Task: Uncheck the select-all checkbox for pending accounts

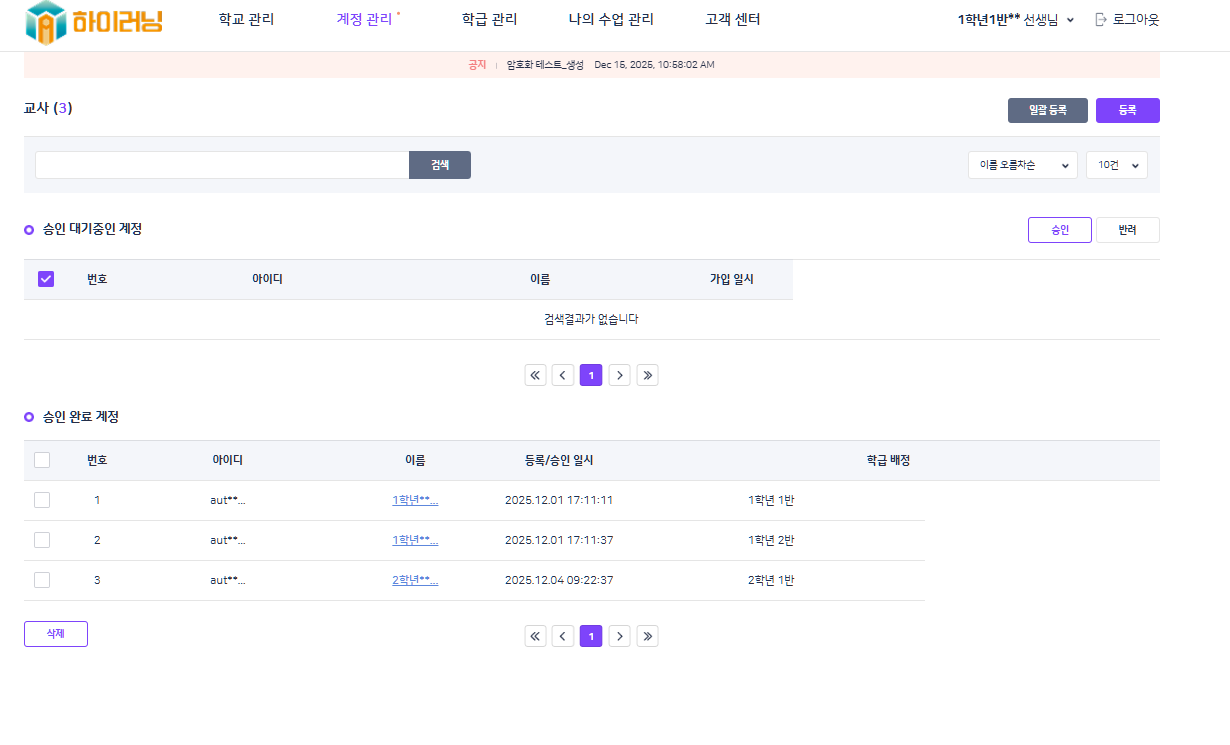Action: point(46,279)
